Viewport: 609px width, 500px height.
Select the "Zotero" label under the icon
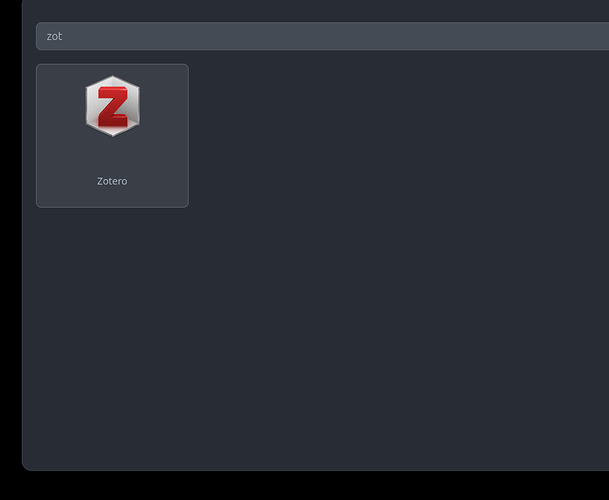pyautogui.click(x=112, y=181)
